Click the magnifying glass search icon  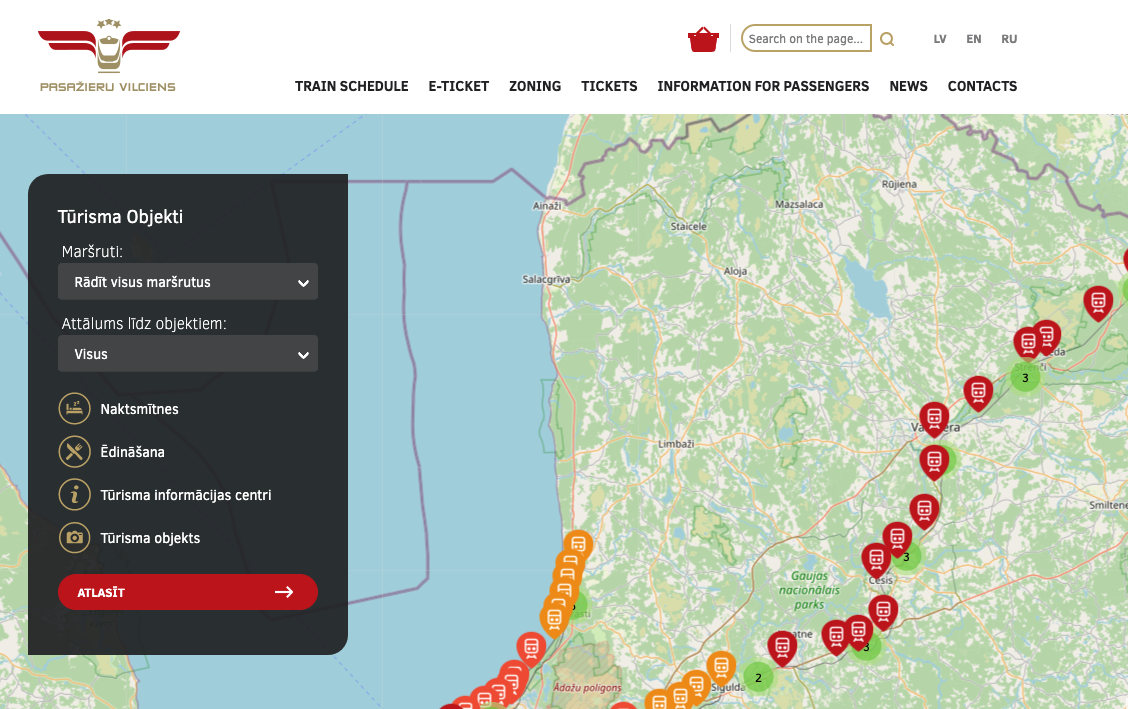click(887, 39)
